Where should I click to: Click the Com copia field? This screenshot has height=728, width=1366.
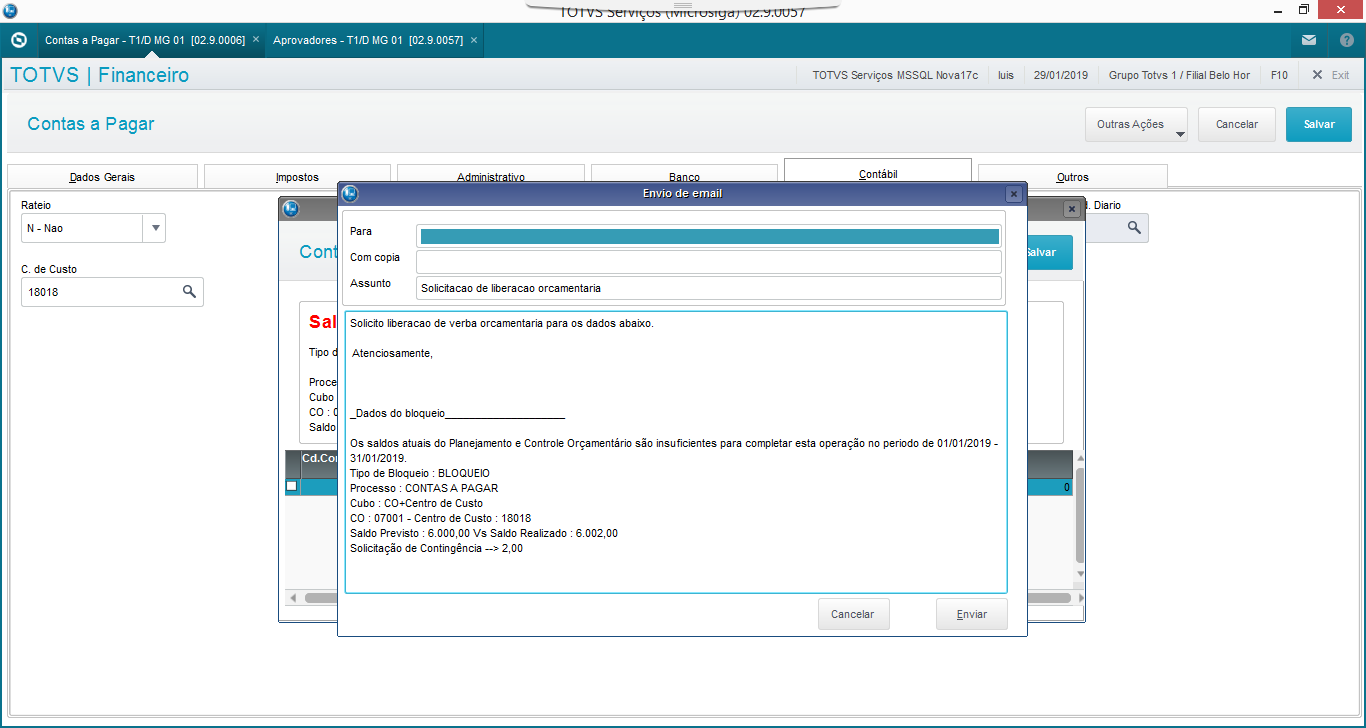(x=709, y=262)
